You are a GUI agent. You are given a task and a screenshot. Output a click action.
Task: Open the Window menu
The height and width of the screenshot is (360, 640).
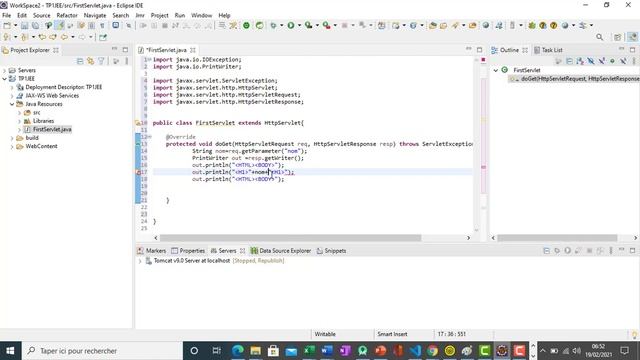pos(202,15)
